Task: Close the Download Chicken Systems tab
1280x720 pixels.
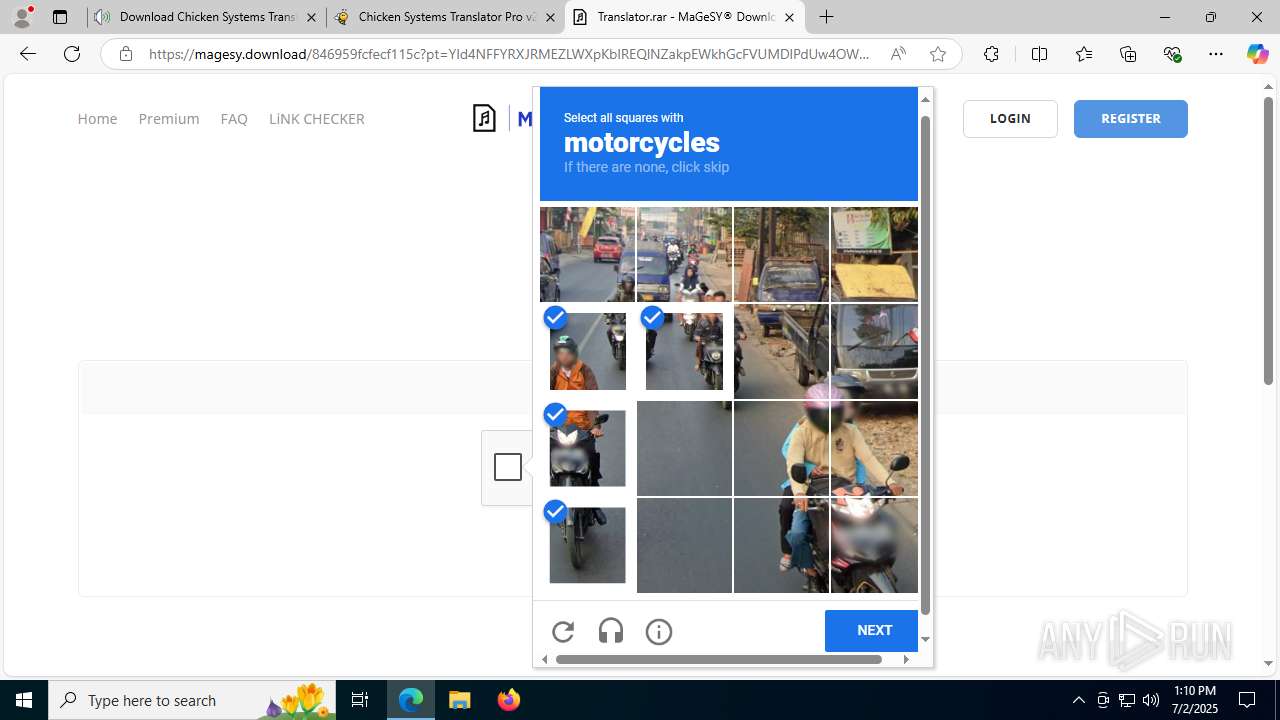Action: [311, 17]
